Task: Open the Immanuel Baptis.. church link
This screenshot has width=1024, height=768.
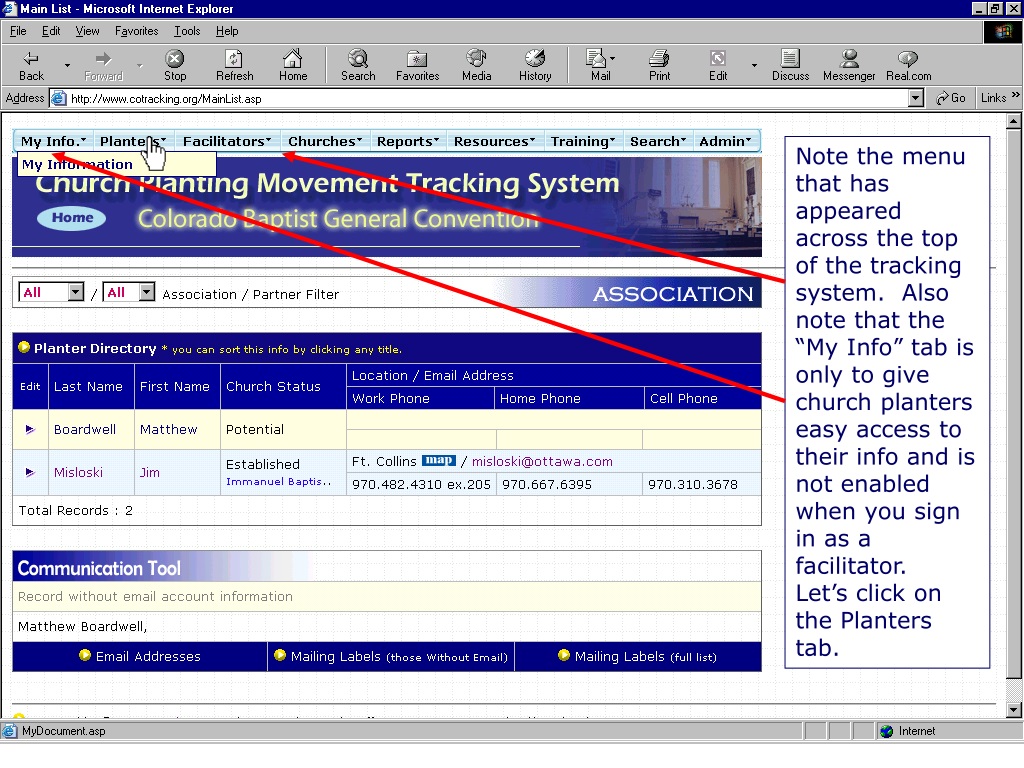Action: pyautogui.click(x=278, y=481)
